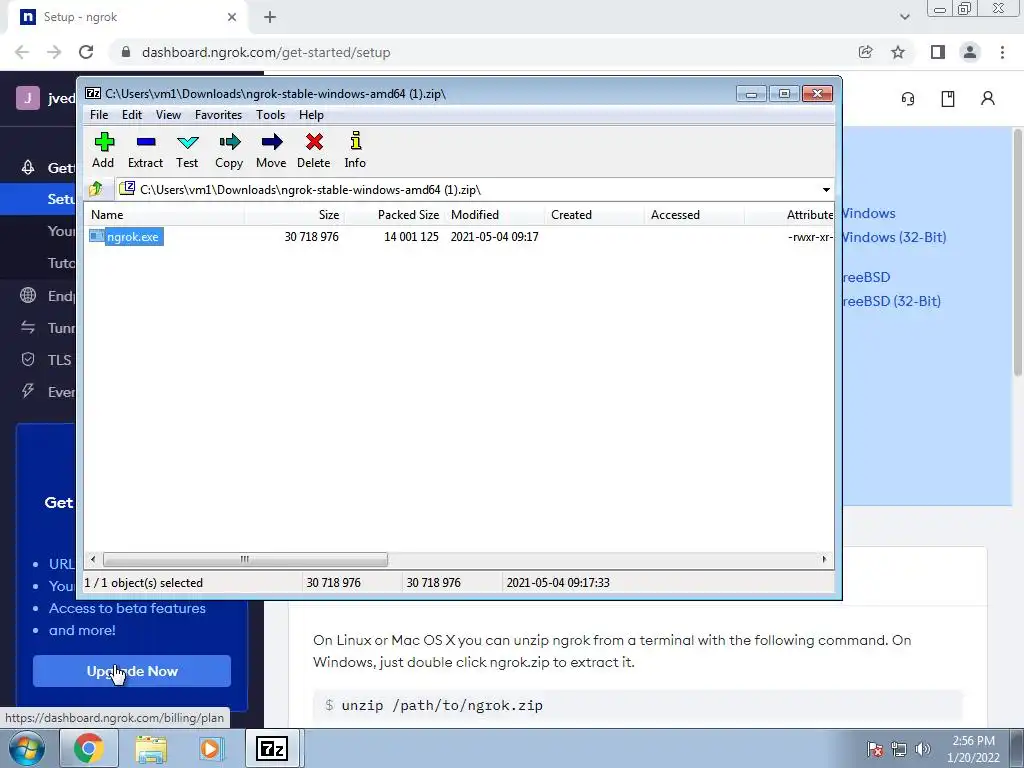The width and height of the screenshot is (1024, 768).
Task: Sort by the Accessed column header
Action: (x=694, y=215)
